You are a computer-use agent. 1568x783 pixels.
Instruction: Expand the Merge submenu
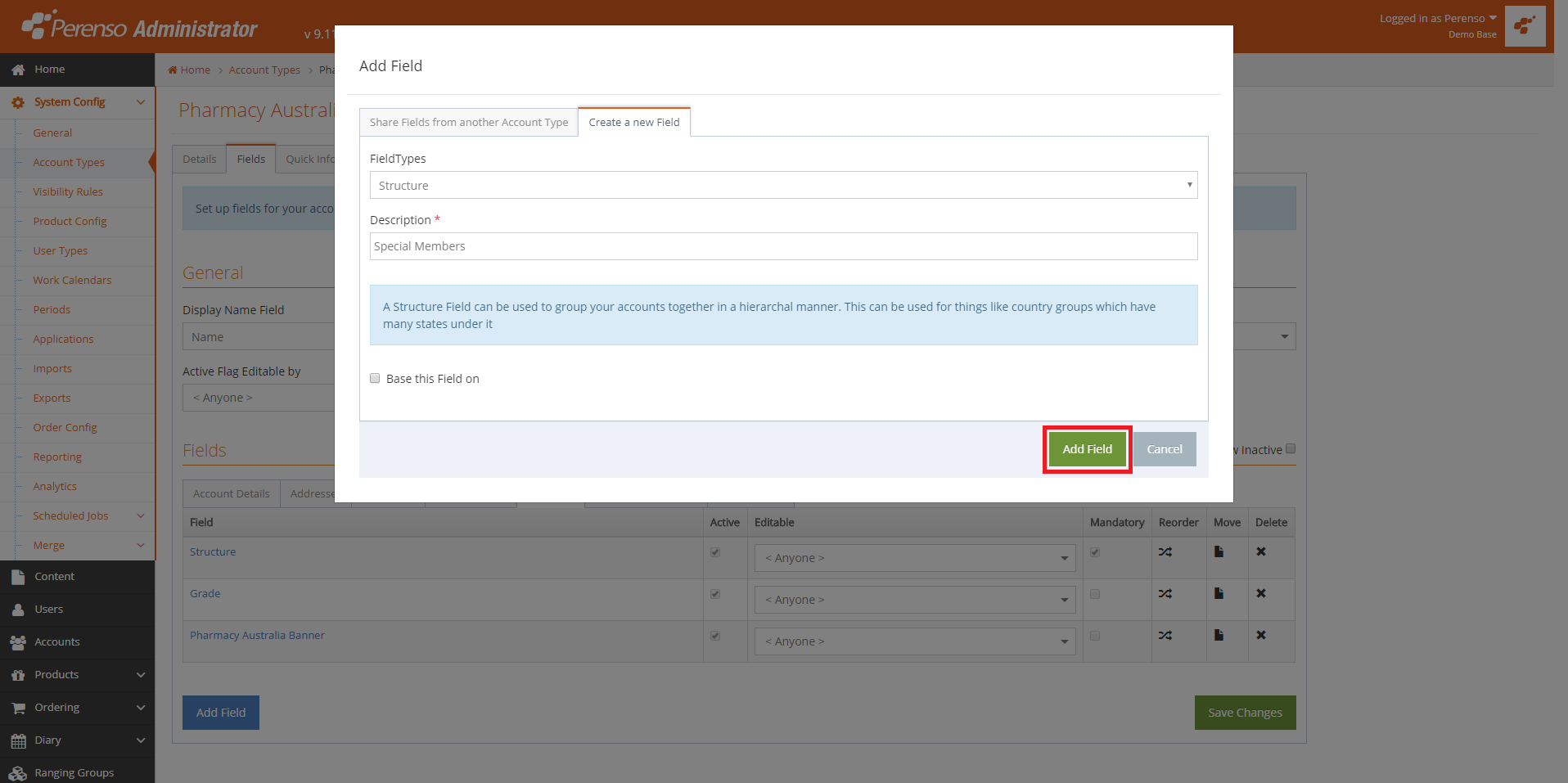click(x=141, y=546)
